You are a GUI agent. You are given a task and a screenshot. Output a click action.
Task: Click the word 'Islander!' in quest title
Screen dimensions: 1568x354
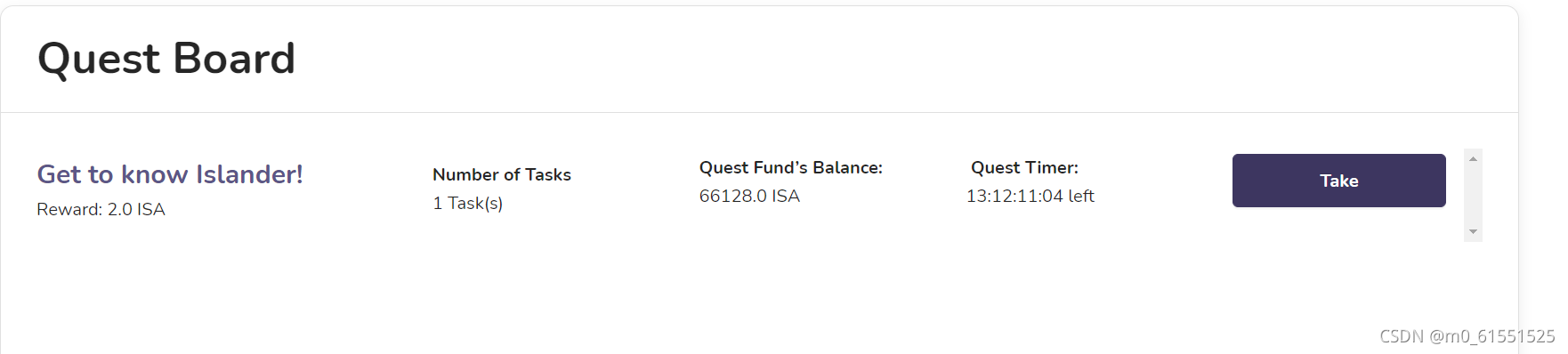coord(249,174)
